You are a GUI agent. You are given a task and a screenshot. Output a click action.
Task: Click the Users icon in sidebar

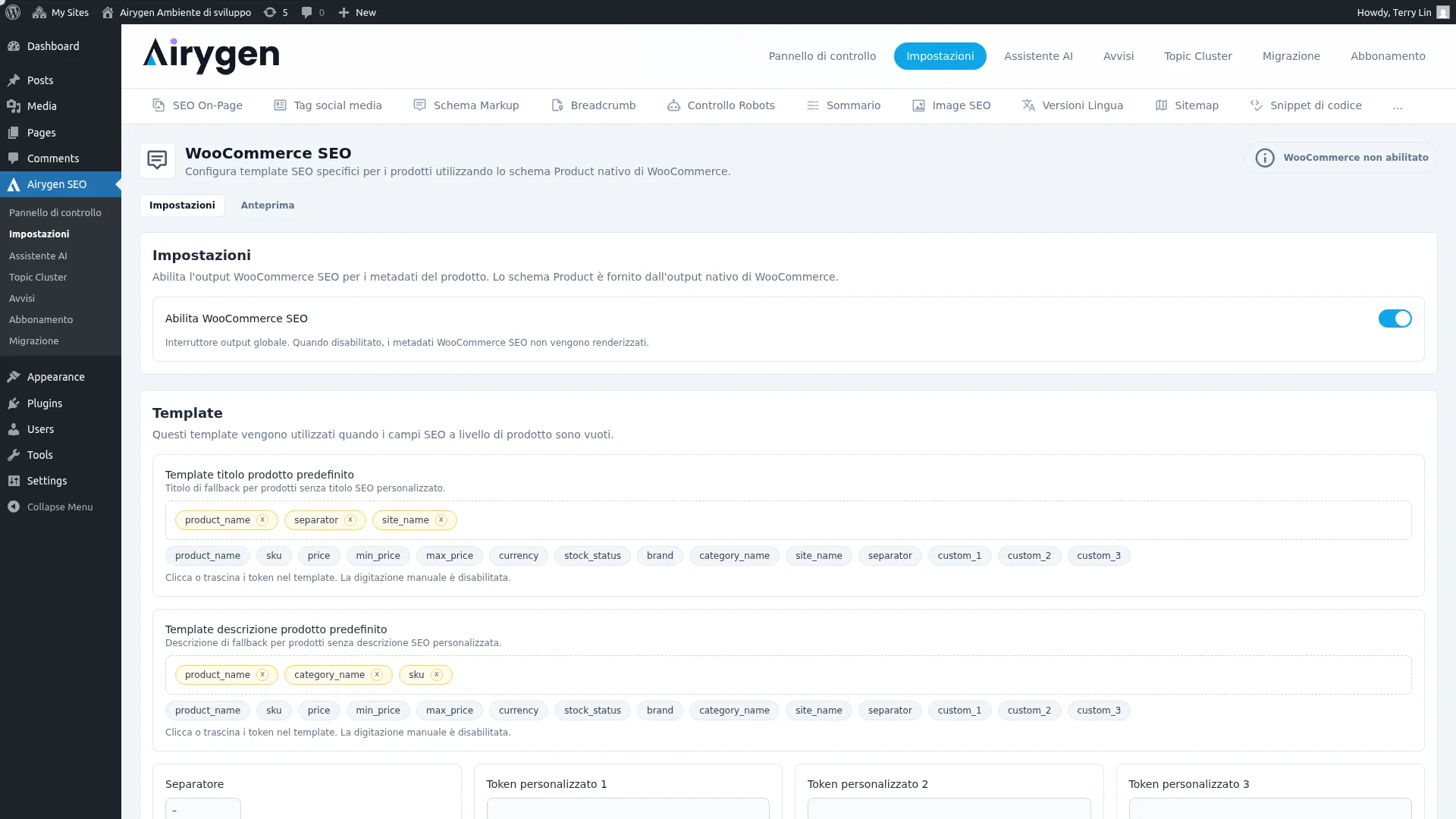[x=14, y=429]
